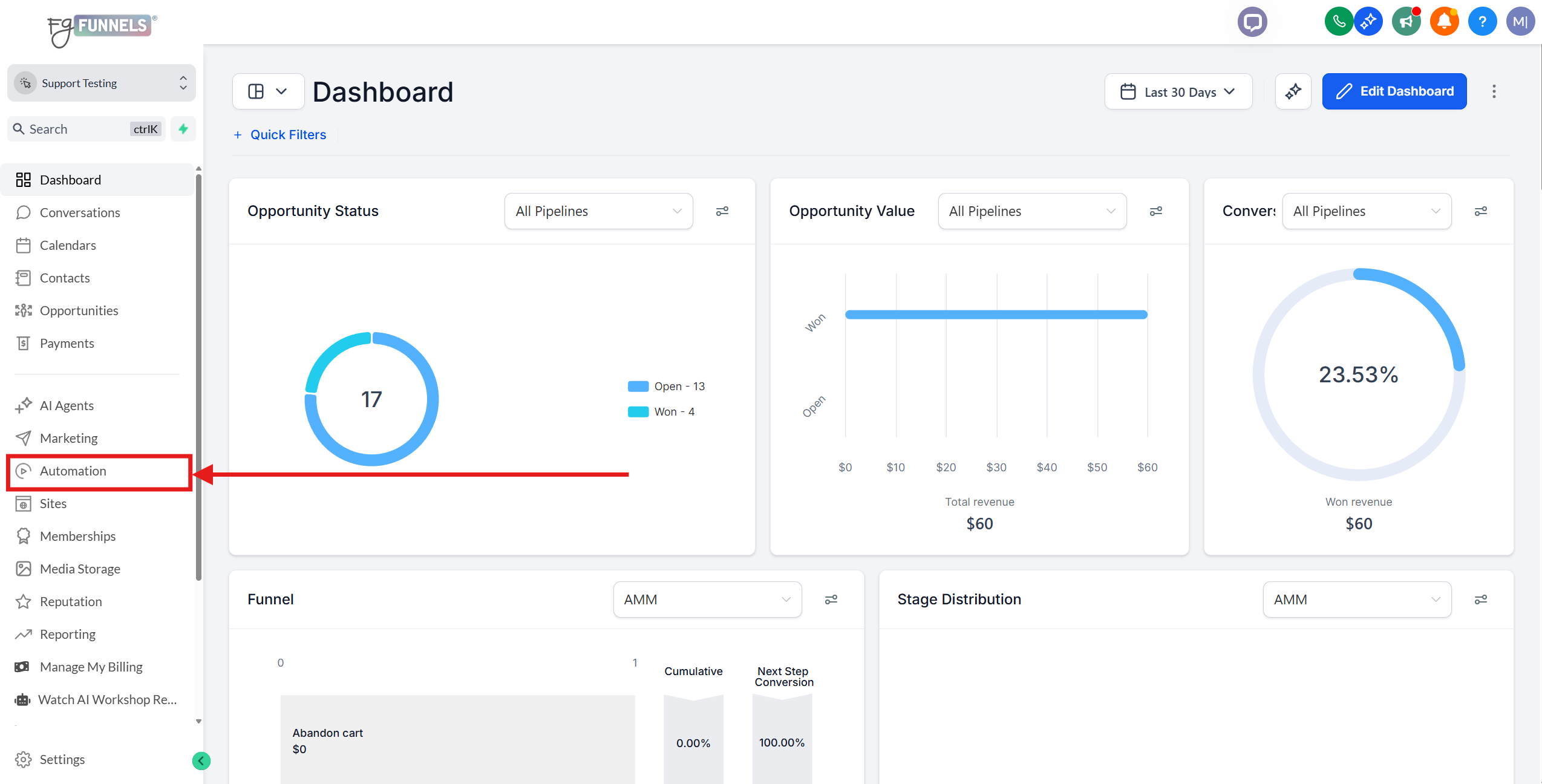Screen dimensions: 1542x784
Task: Open the blue help question mark
Action: 1482,22
